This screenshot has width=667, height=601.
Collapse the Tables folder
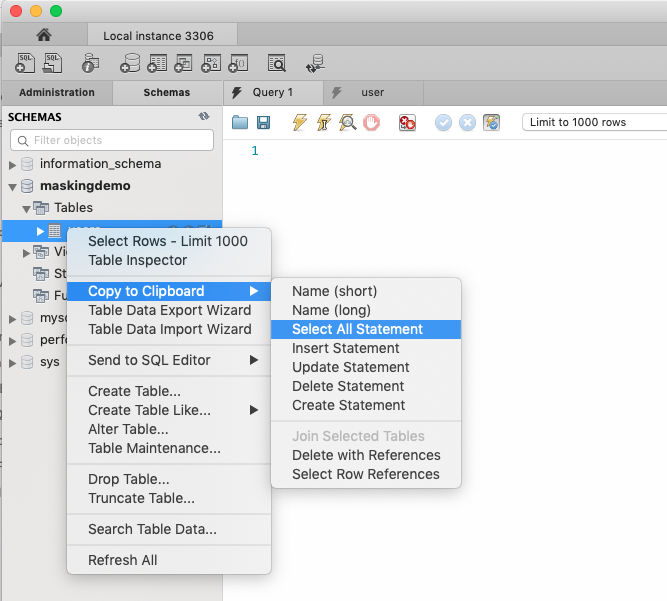click(26, 208)
